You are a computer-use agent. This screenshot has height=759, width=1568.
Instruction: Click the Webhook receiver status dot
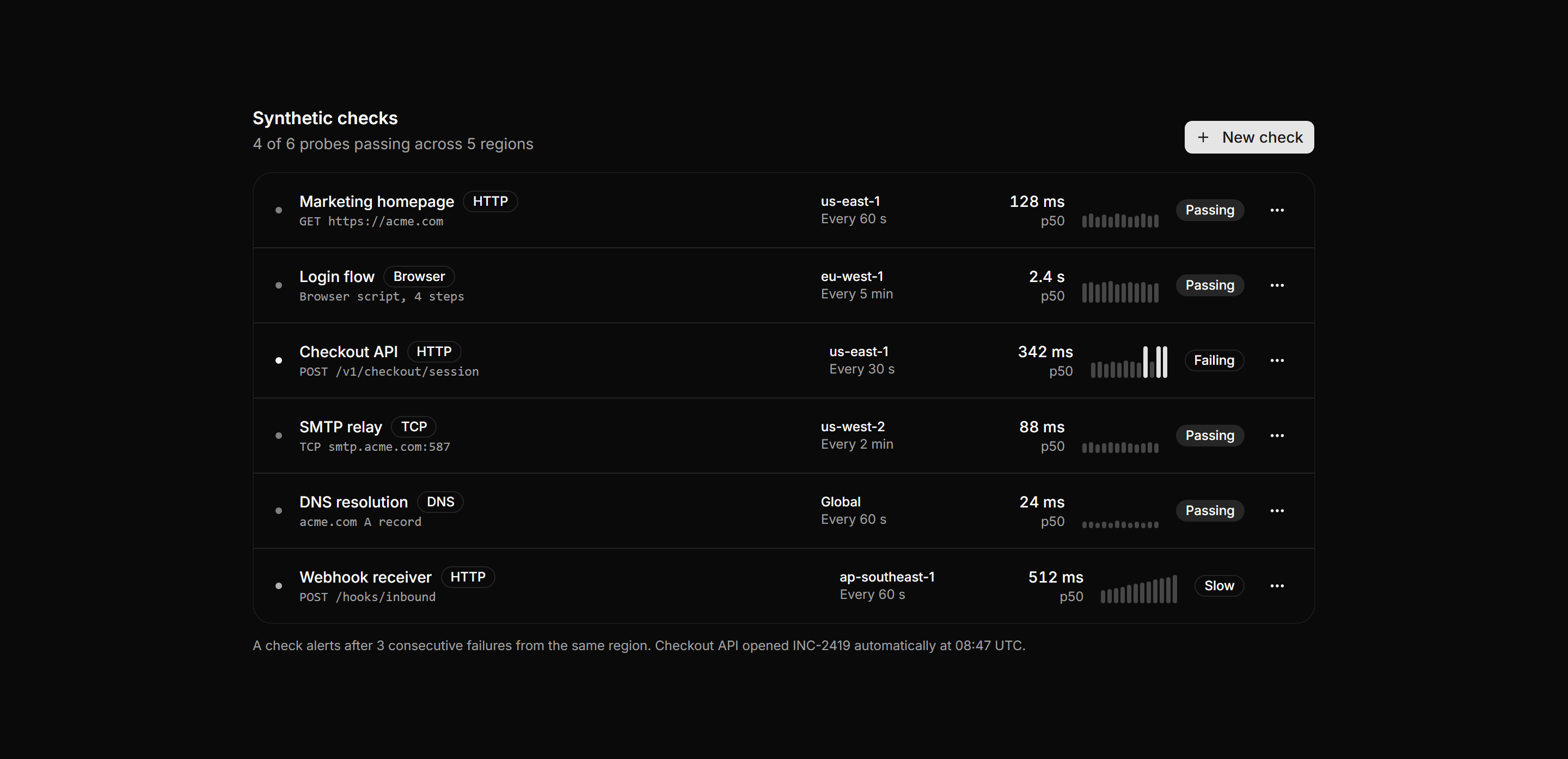pyautogui.click(x=279, y=585)
